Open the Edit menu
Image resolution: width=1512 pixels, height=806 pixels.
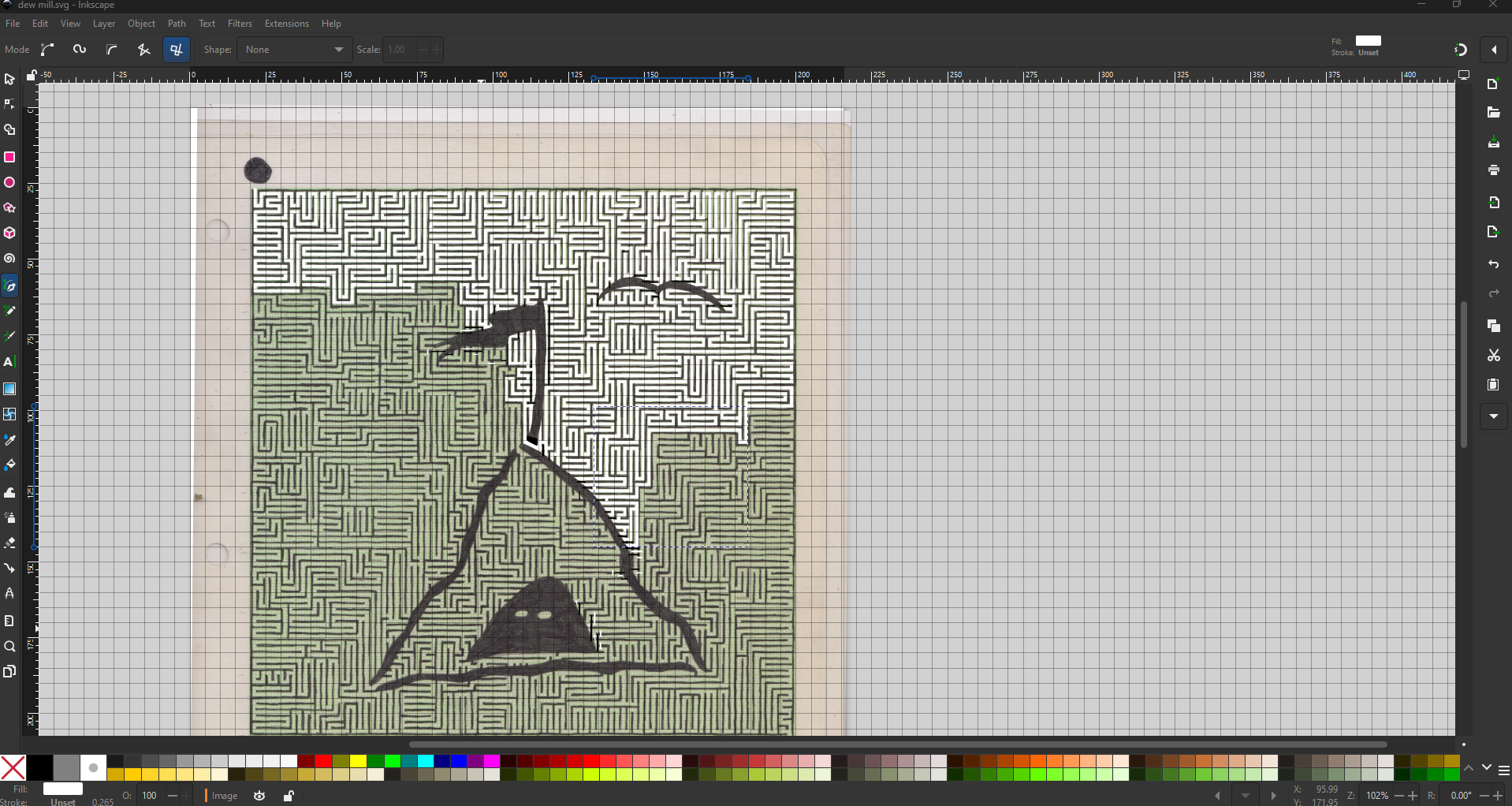tap(40, 24)
